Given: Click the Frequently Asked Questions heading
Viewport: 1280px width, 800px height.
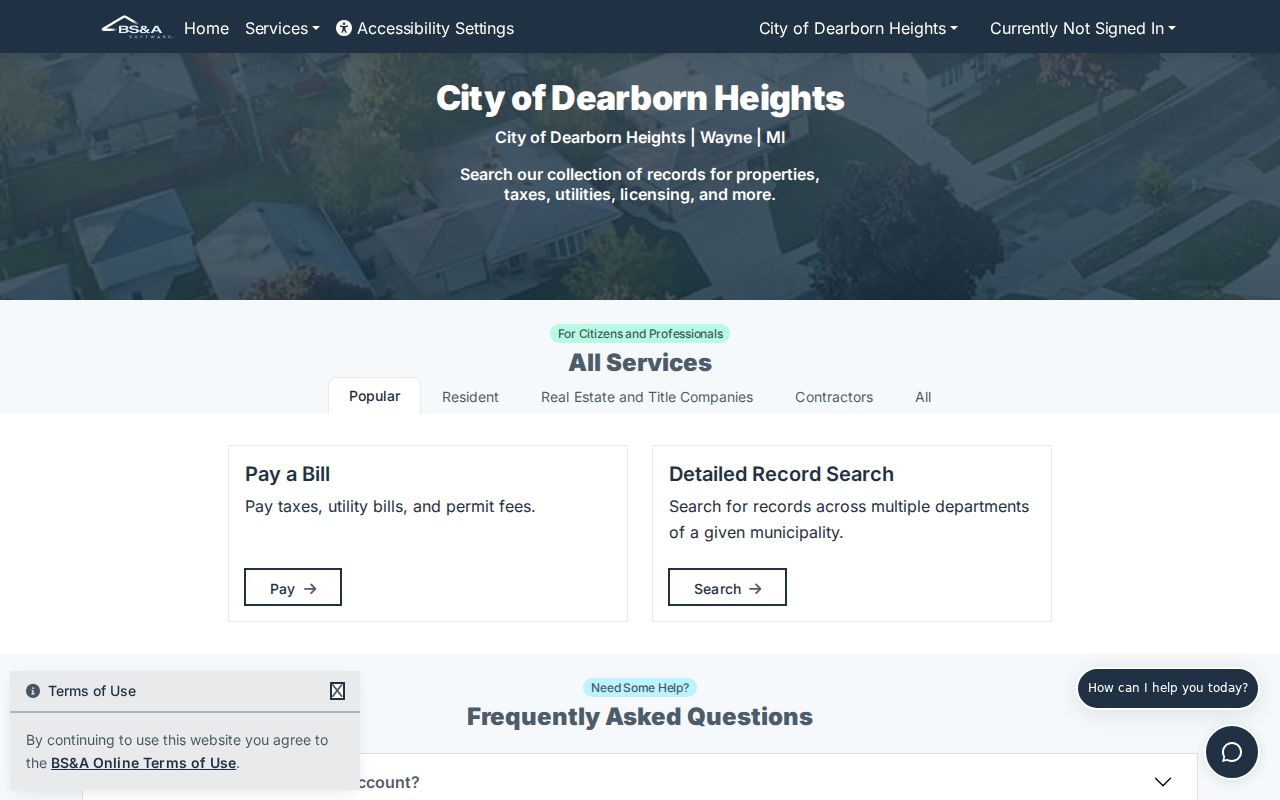Looking at the screenshot, I should tap(640, 716).
